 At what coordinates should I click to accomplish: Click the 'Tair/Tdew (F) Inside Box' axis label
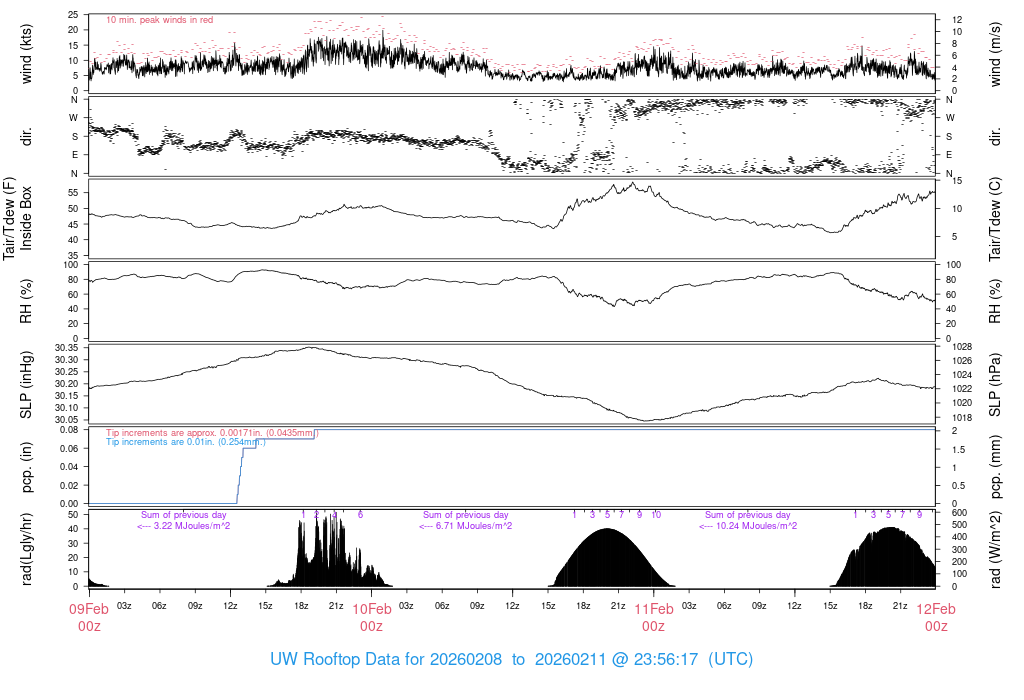[x=17, y=218]
